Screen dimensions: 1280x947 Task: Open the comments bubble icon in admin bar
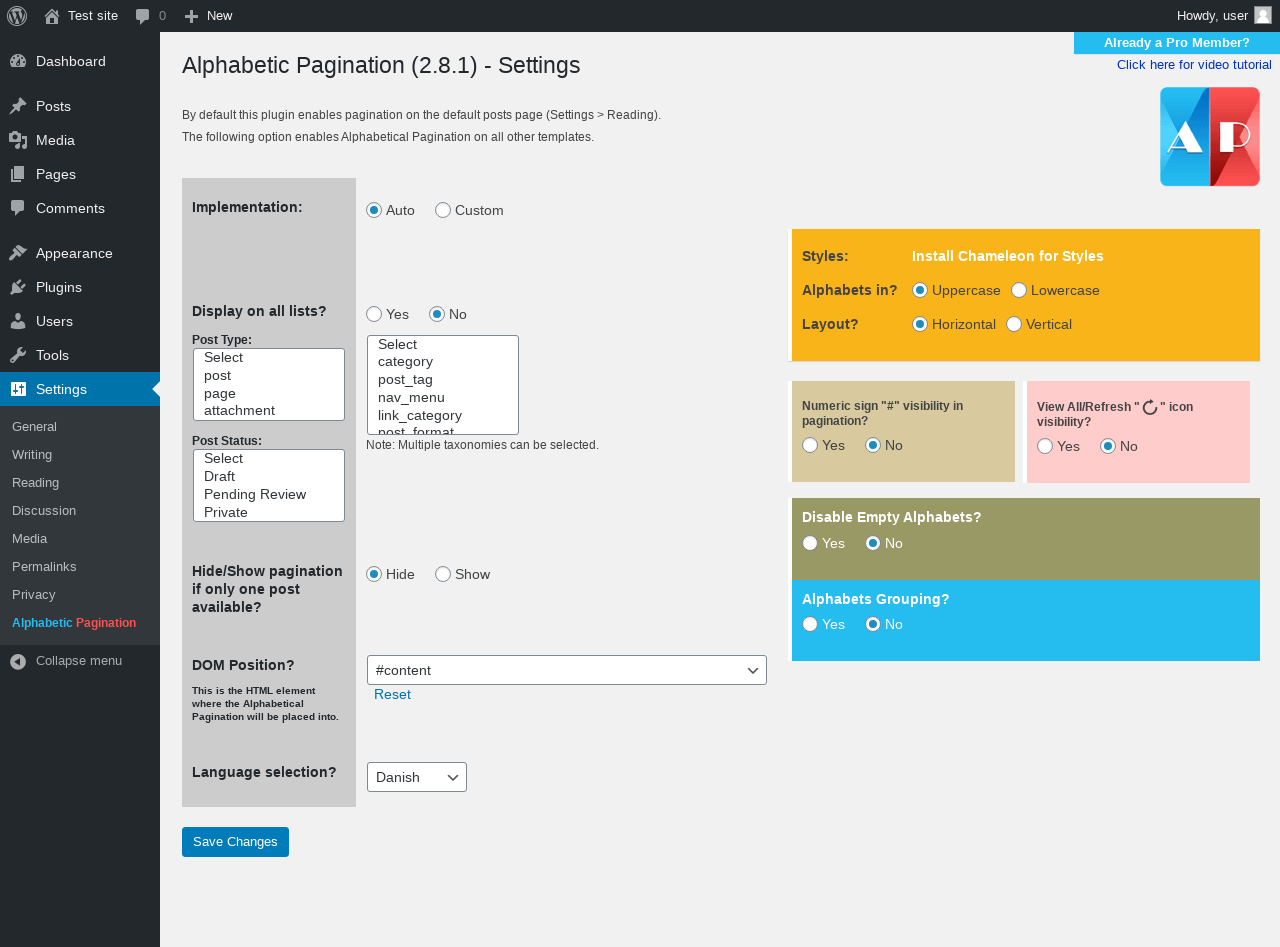tap(143, 16)
